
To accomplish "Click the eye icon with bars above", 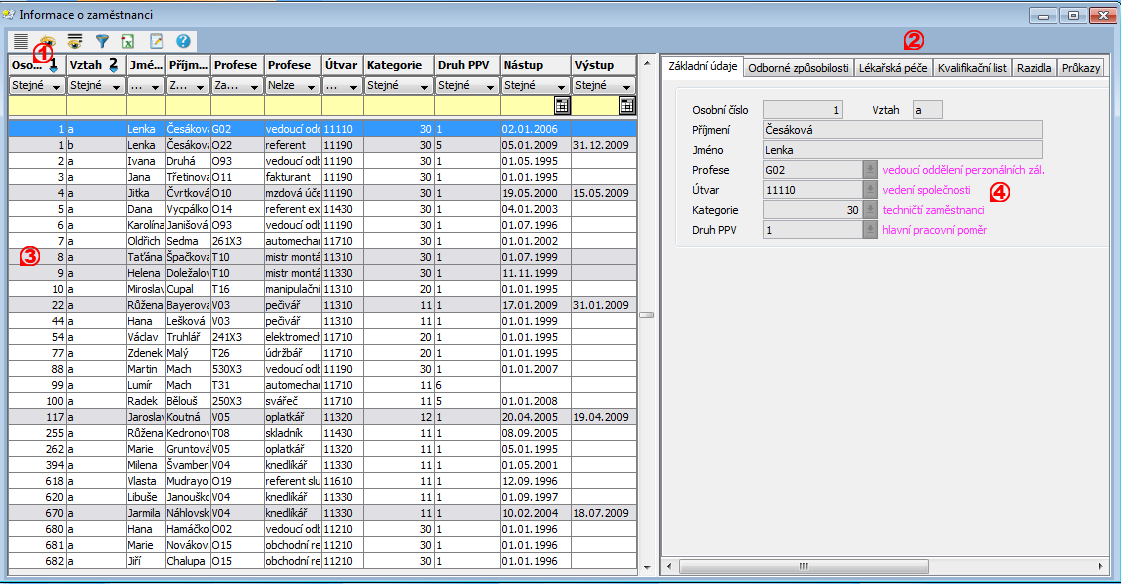I will click(x=74, y=41).
